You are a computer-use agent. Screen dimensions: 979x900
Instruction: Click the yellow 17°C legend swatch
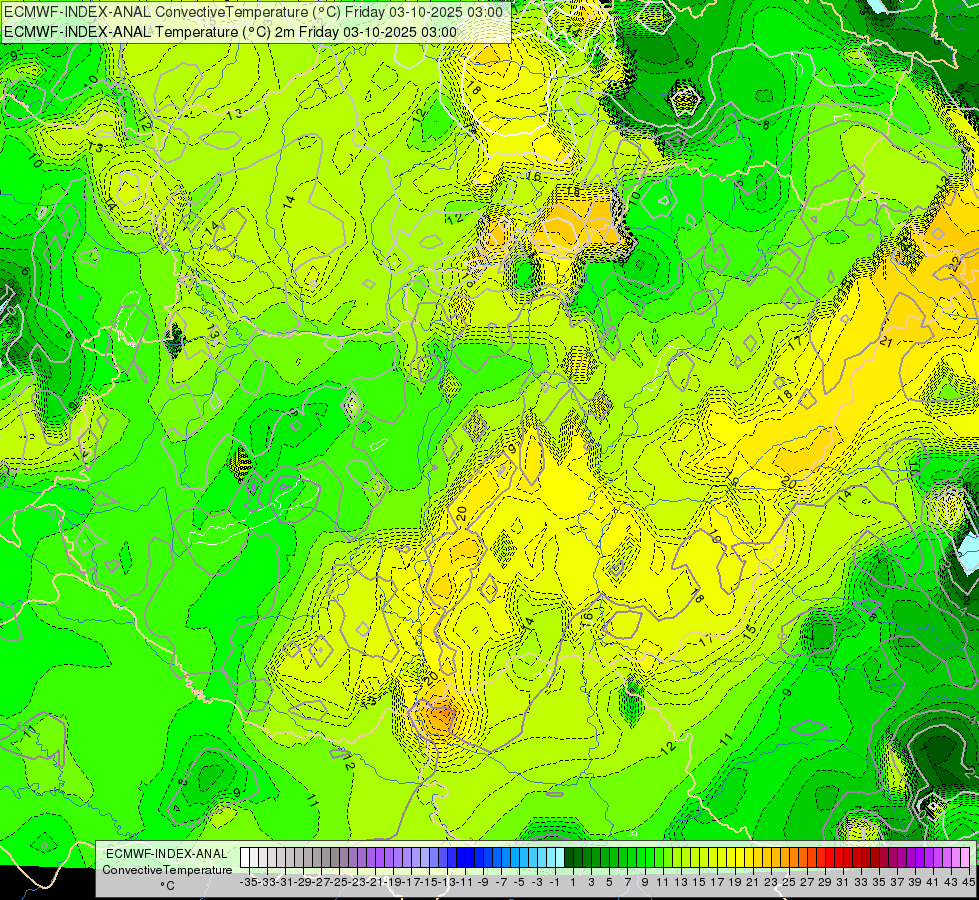pyautogui.click(x=713, y=858)
